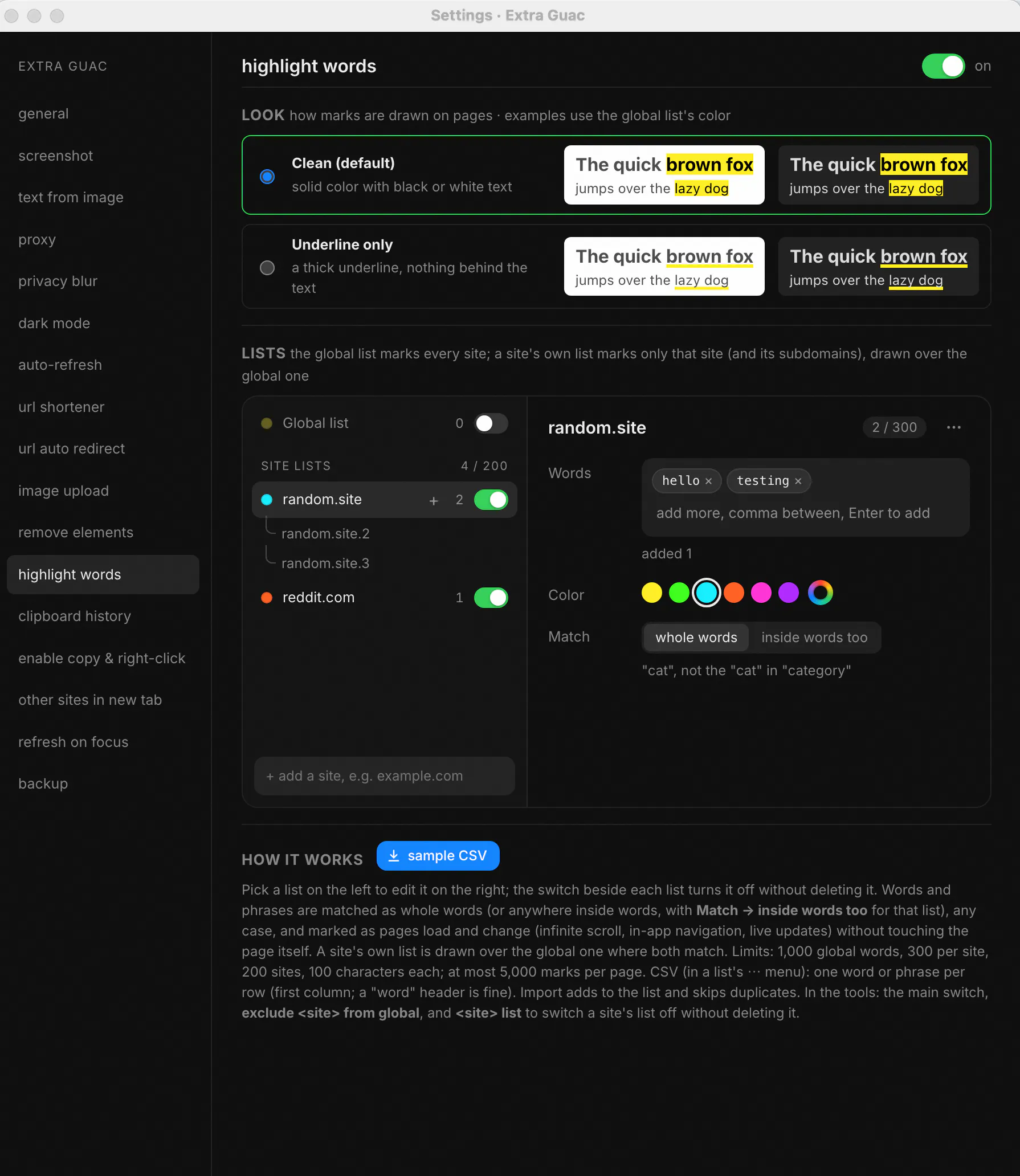Open the custom color wheel picker
The image size is (1020, 1176).
(821, 593)
